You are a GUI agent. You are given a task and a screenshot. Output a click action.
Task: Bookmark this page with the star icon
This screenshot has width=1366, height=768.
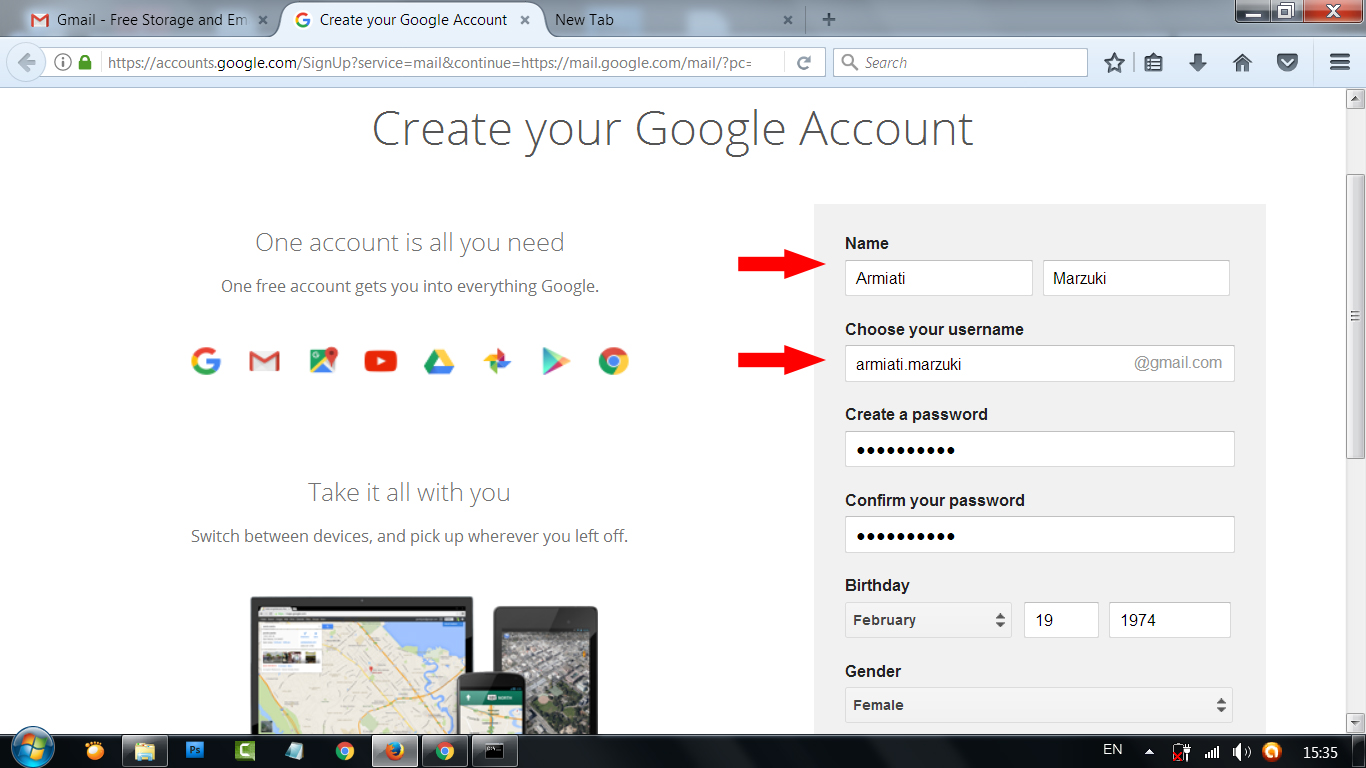tap(1114, 62)
